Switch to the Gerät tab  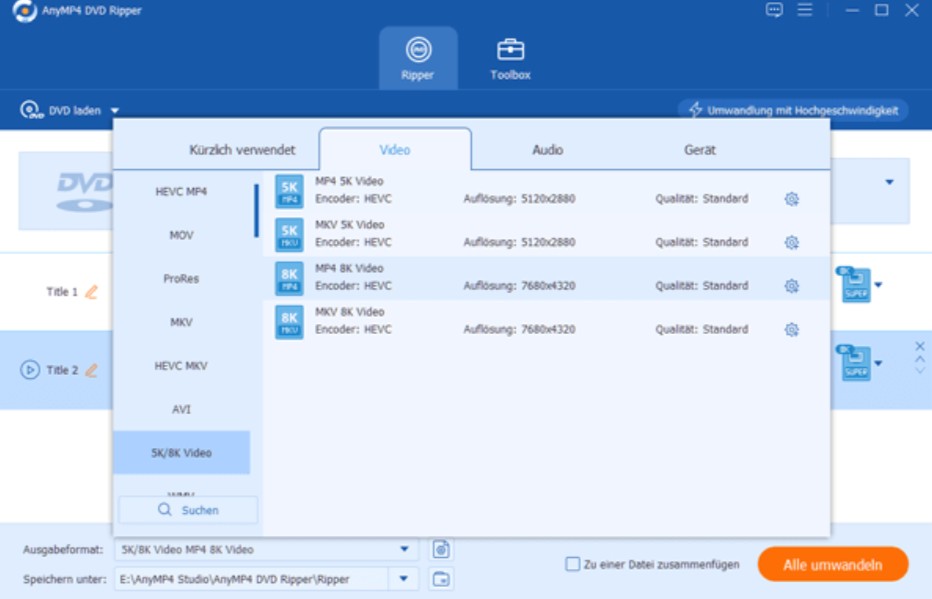pos(700,150)
